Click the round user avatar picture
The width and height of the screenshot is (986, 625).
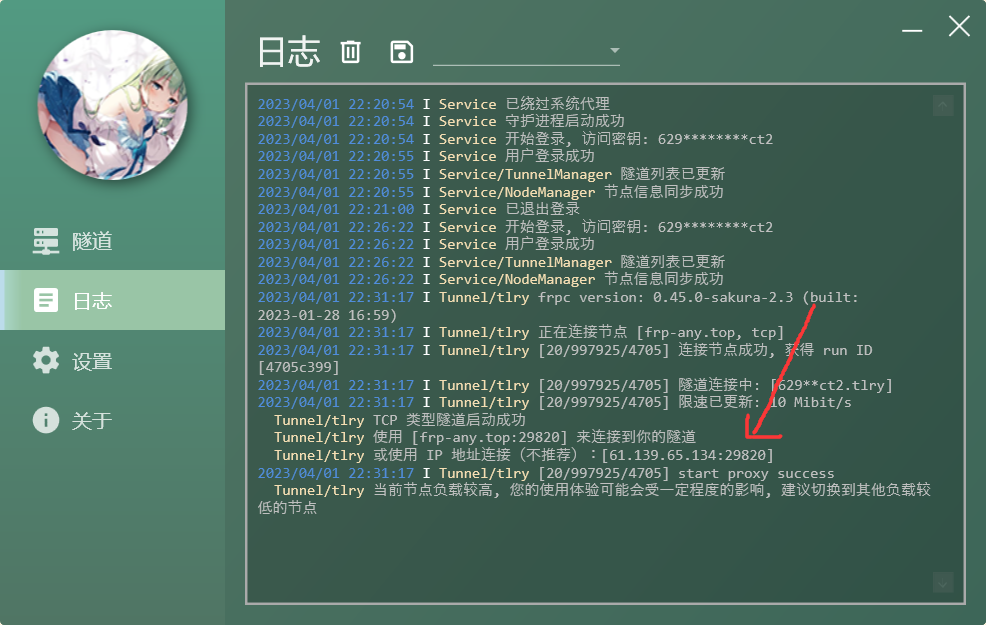pyautogui.click(x=113, y=105)
